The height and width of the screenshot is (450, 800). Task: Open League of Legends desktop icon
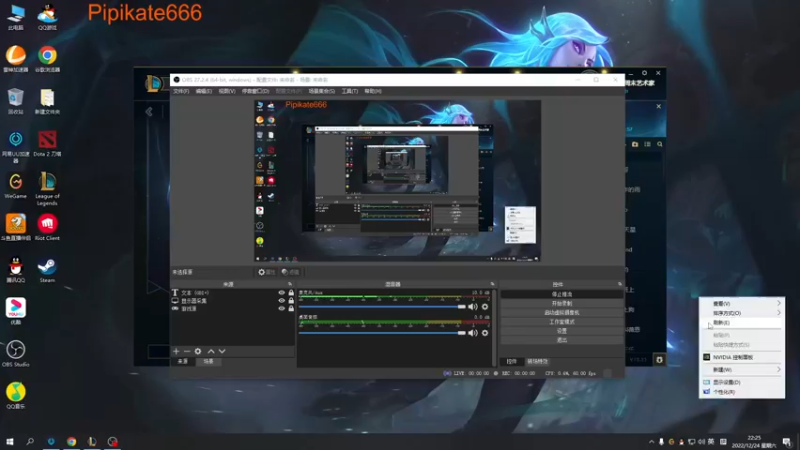47,188
